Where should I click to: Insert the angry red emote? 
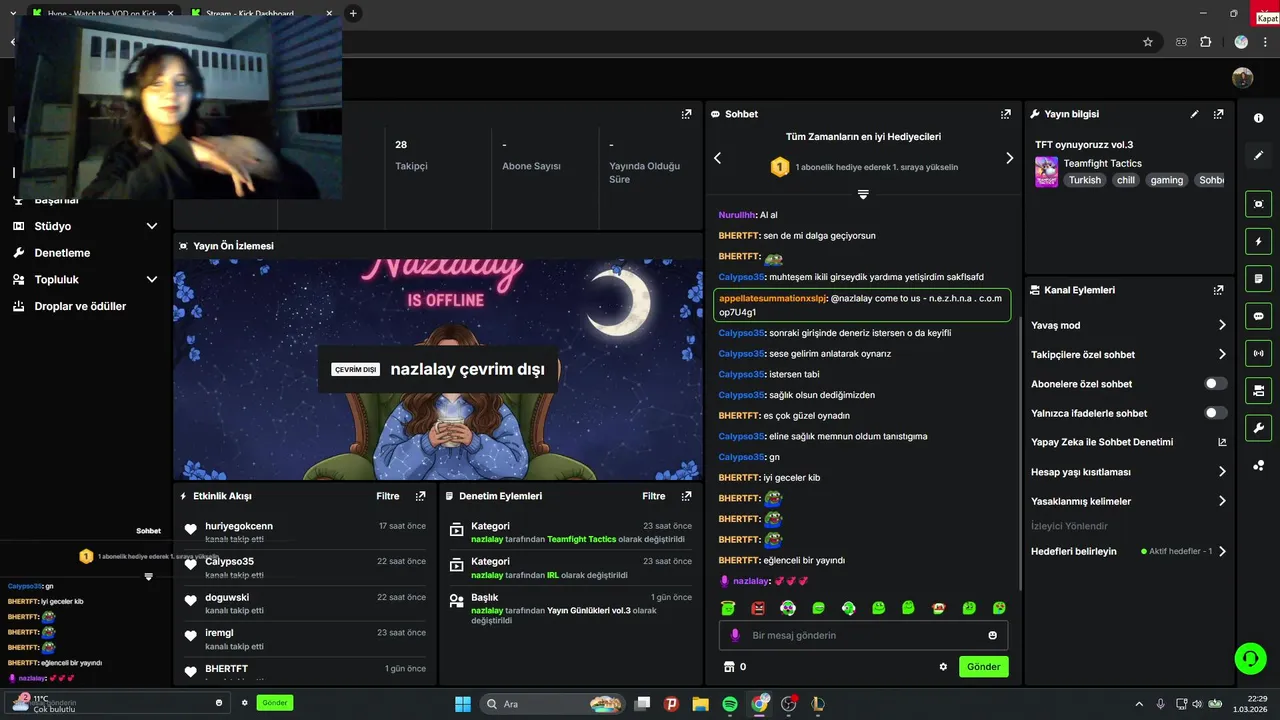pos(758,608)
